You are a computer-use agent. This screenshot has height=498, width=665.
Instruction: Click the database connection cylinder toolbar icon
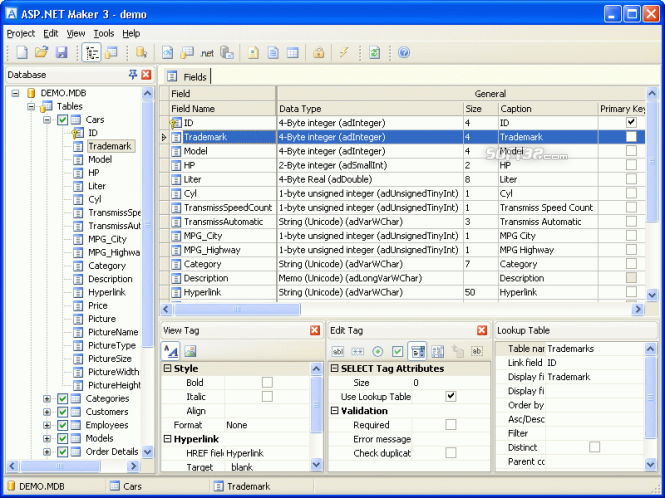point(141,52)
